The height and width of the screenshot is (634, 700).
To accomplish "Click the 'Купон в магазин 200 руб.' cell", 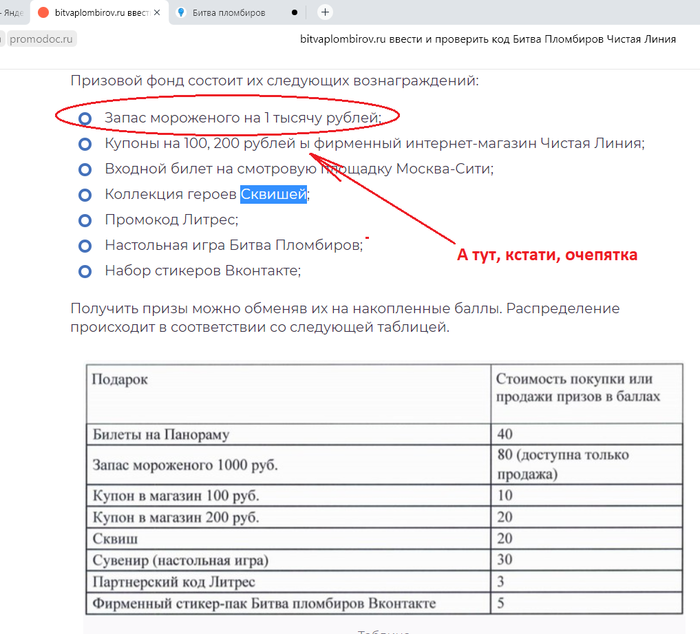I will point(288,517).
